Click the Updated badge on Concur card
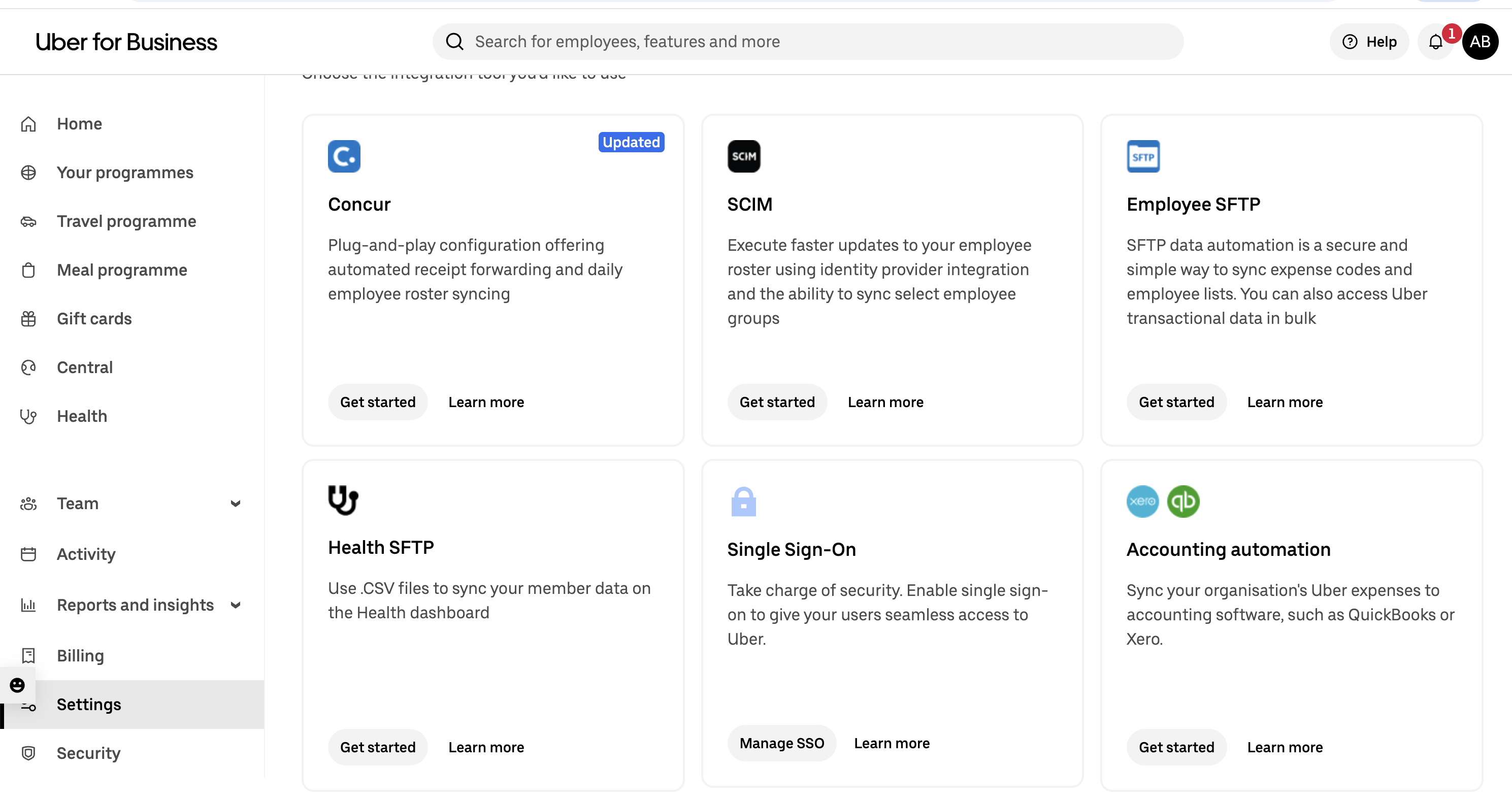Image resolution: width=1512 pixels, height=800 pixels. [631, 142]
